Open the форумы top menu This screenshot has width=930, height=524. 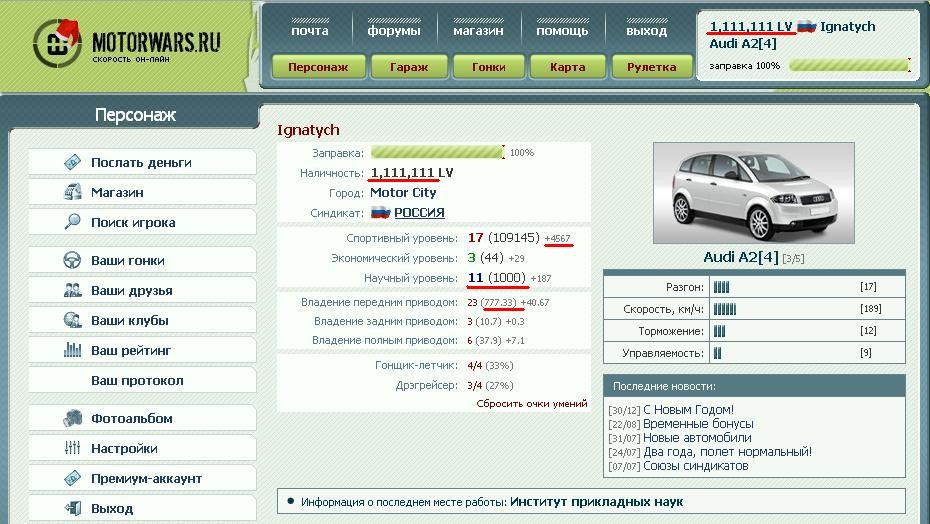click(394, 30)
